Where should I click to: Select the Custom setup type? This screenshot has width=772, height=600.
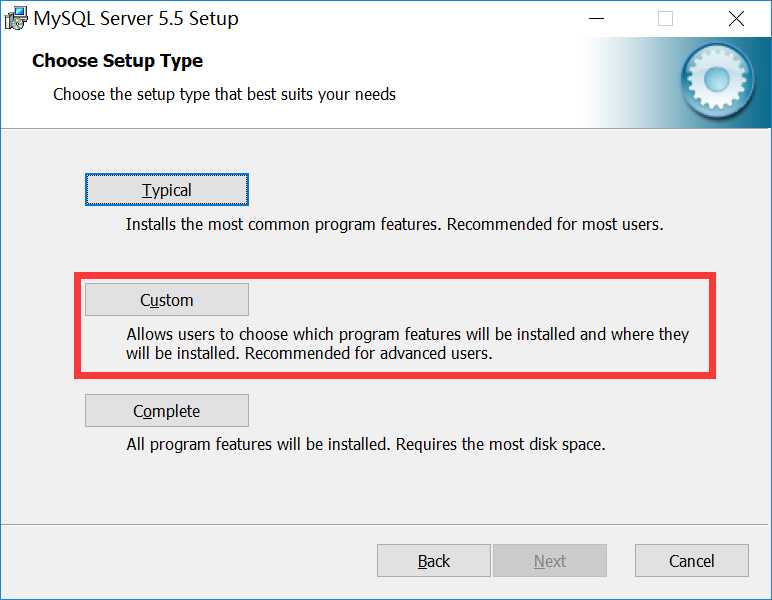click(167, 300)
